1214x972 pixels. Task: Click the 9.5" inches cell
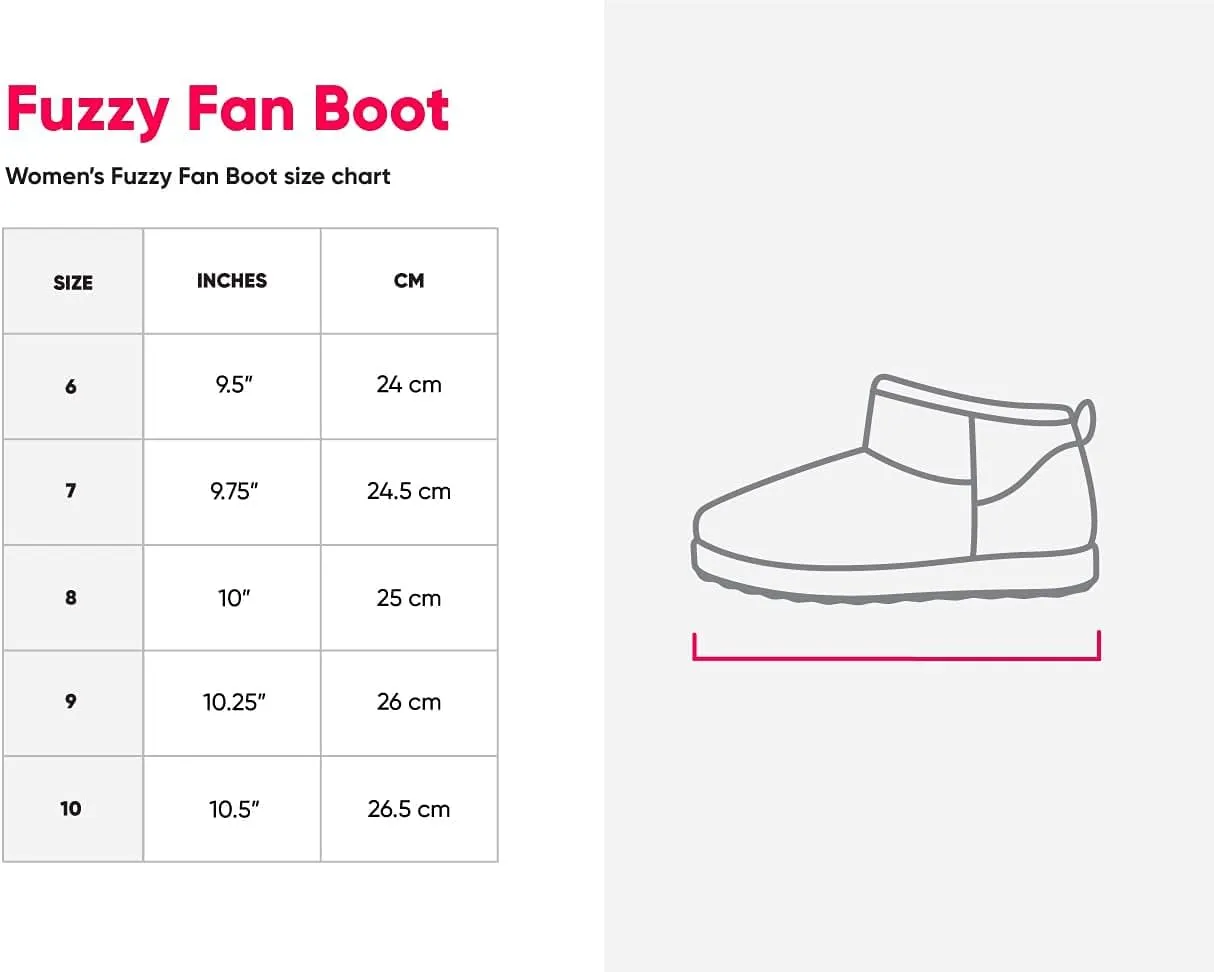pyautogui.click(x=232, y=386)
